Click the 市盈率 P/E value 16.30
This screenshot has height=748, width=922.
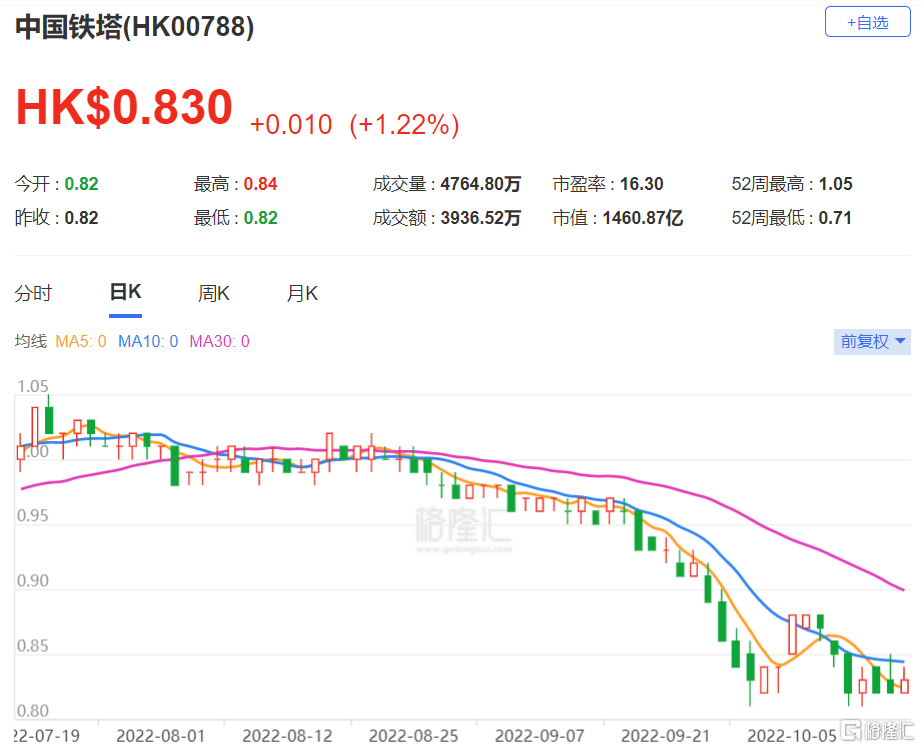tap(642, 184)
